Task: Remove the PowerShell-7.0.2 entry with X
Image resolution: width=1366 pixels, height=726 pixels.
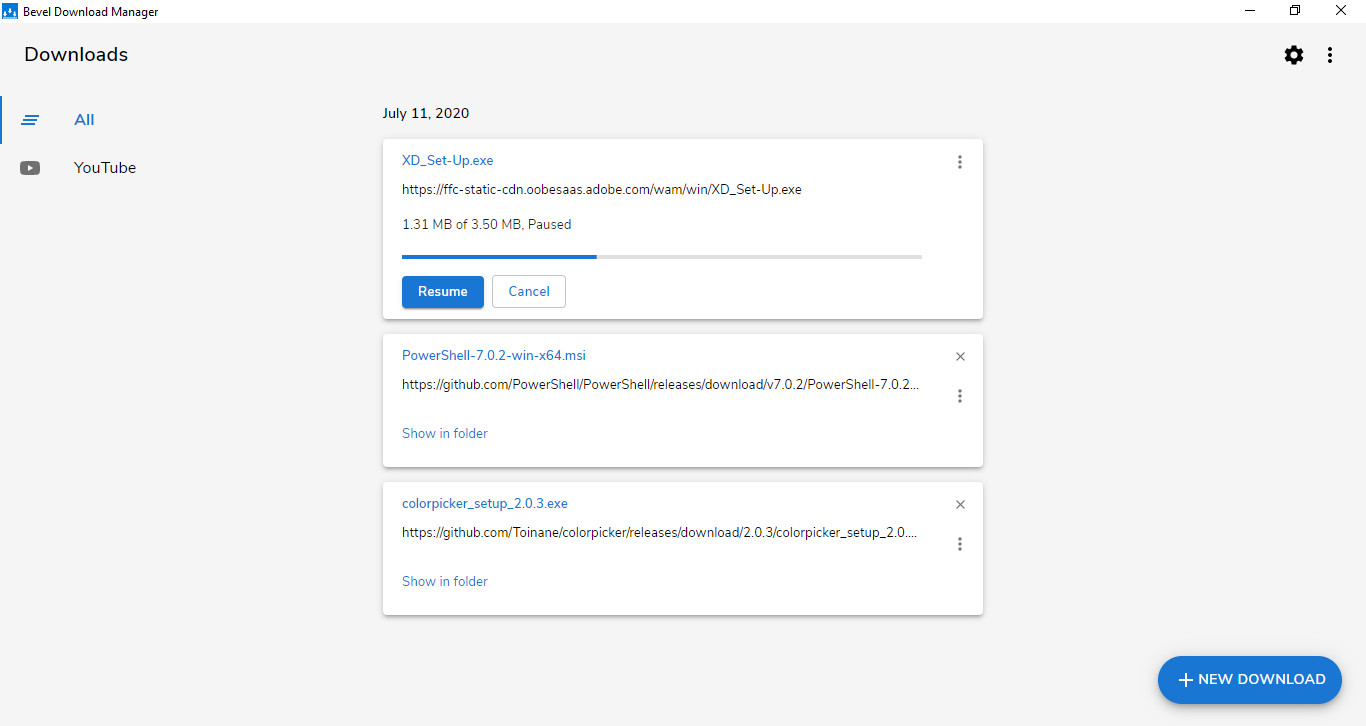Action: click(x=960, y=357)
